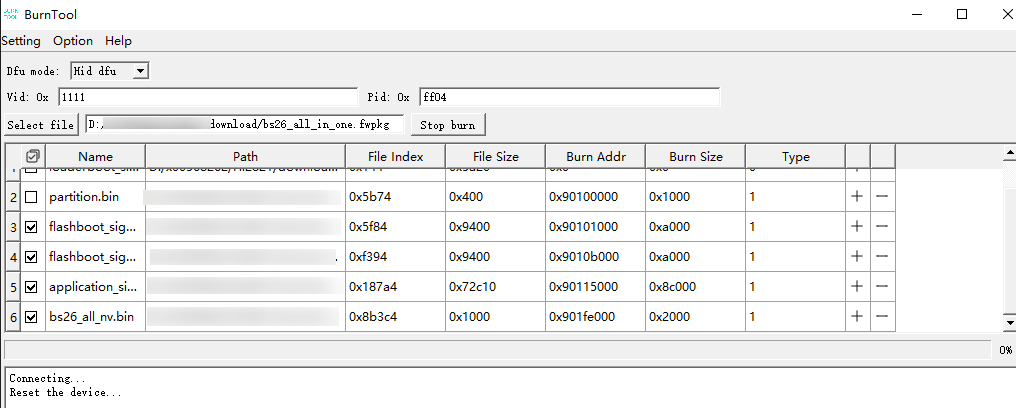Enable the partition.bin checkbox
This screenshot has height=408, width=1016.
pos(32,197)
